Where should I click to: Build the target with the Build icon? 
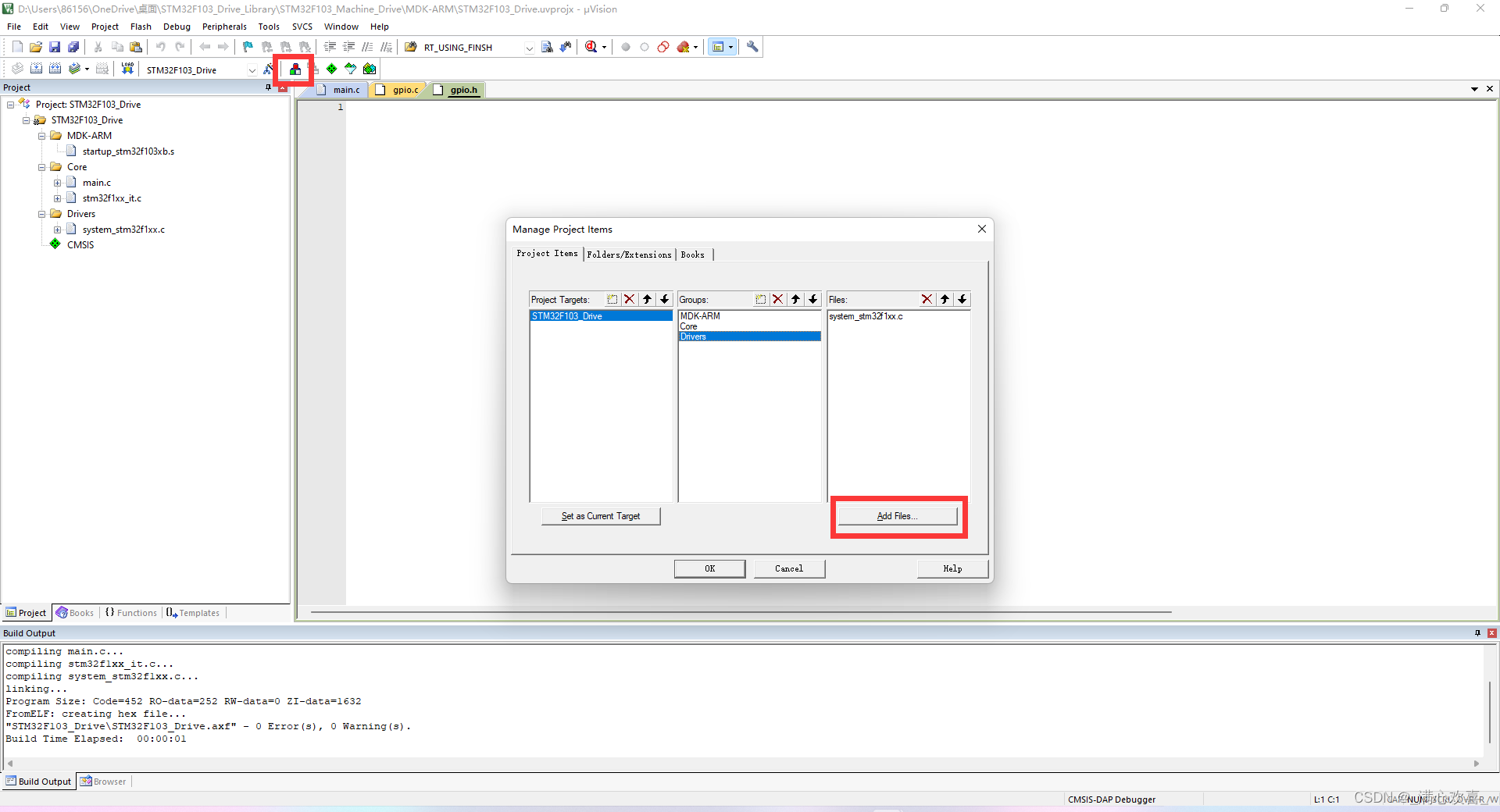click(36, 69)
